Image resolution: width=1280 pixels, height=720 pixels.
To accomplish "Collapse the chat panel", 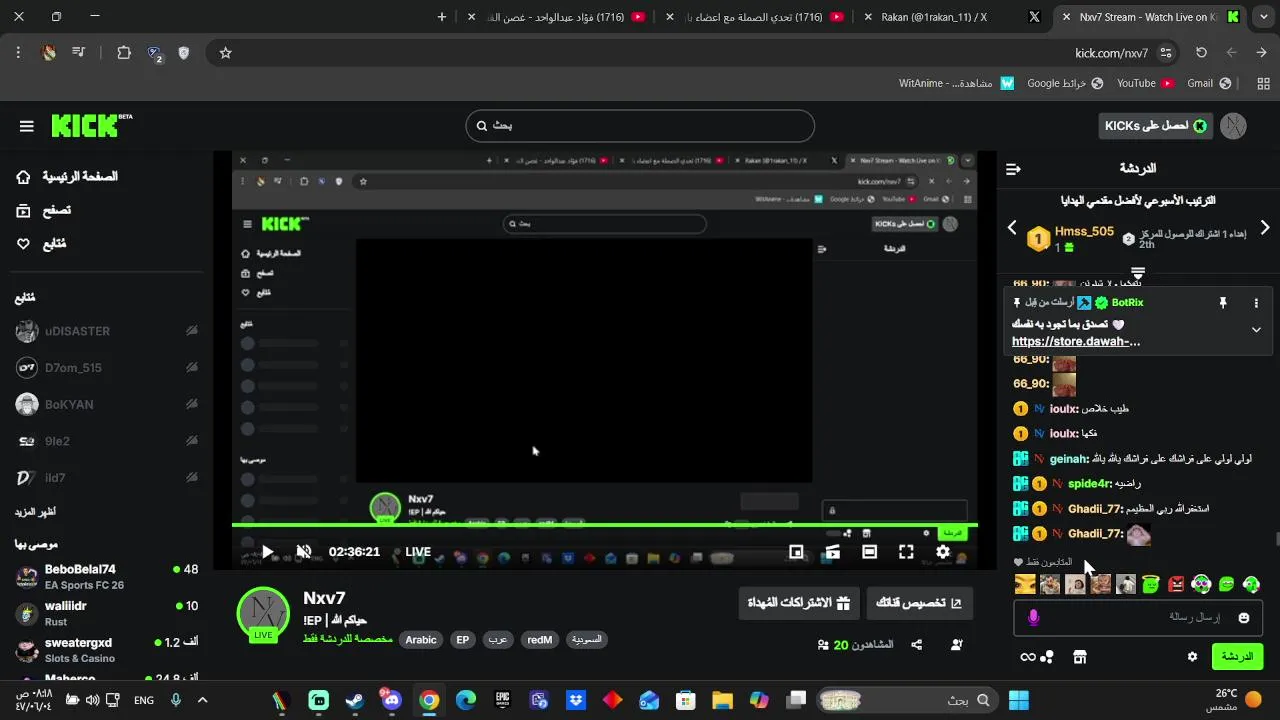I will pos(1013,169).
